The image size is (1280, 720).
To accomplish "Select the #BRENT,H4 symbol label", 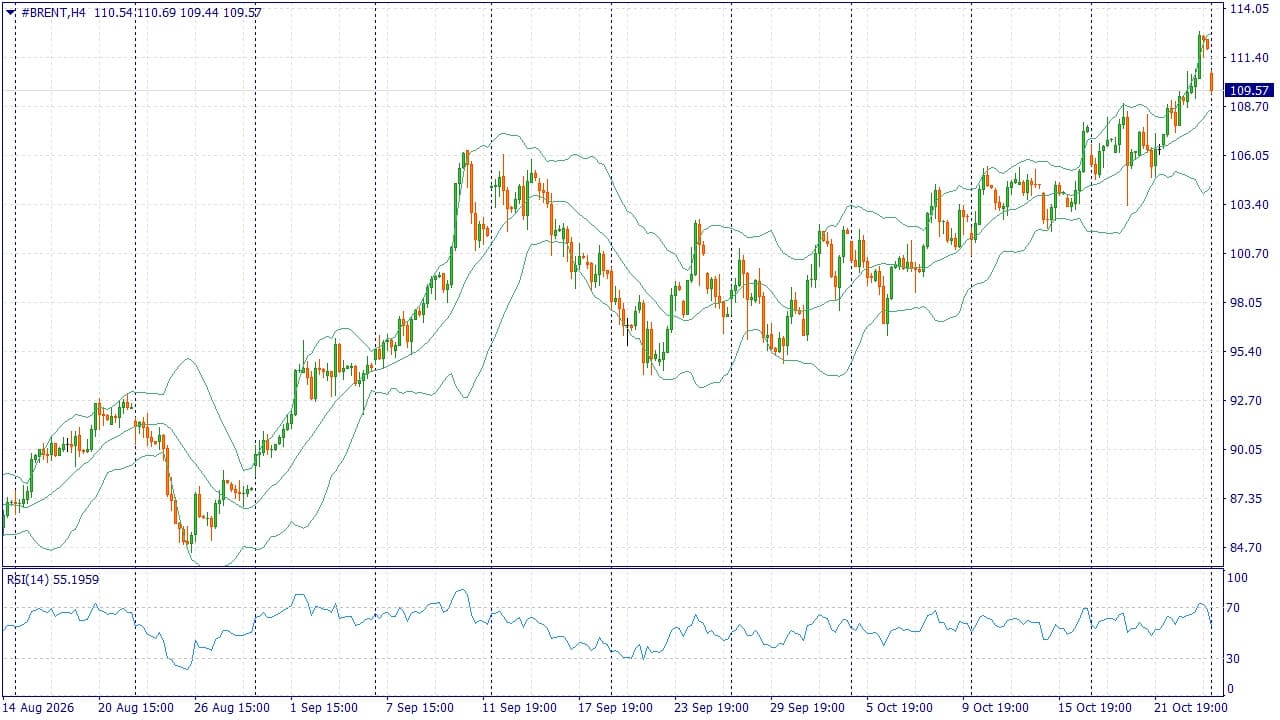I will tap(52, 12).
